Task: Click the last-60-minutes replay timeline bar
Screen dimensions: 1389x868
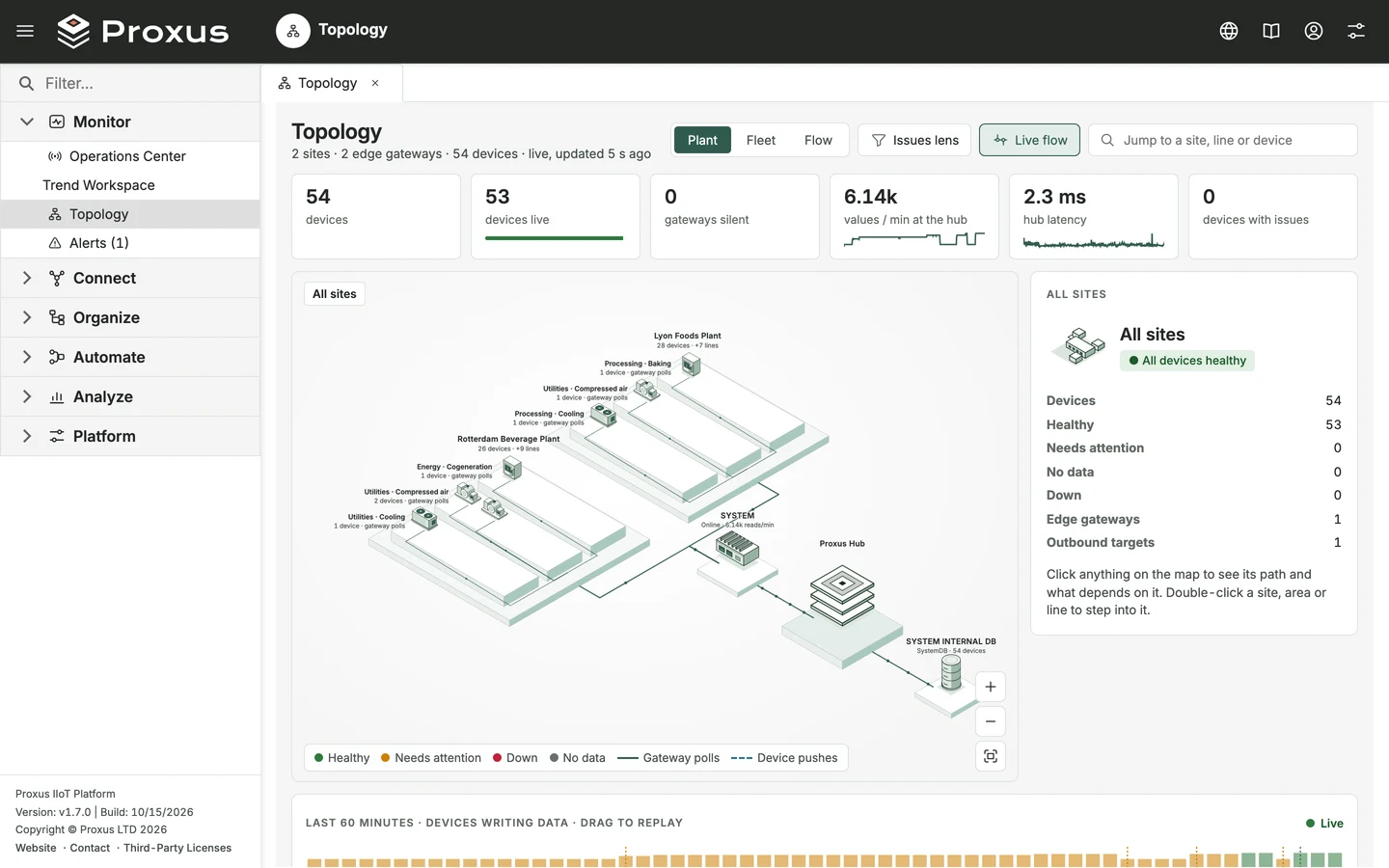Action: [x=825, y=857]
